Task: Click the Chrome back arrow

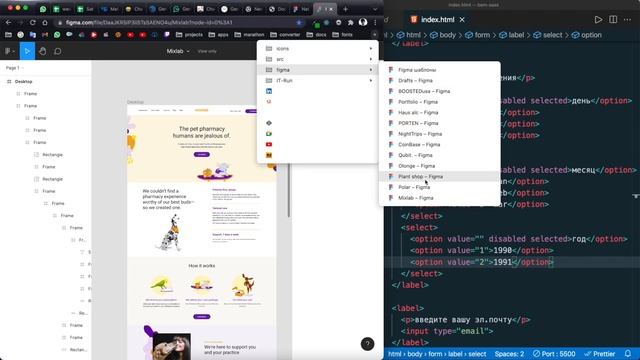Action: pyautogui.click(x=9, y=22)
